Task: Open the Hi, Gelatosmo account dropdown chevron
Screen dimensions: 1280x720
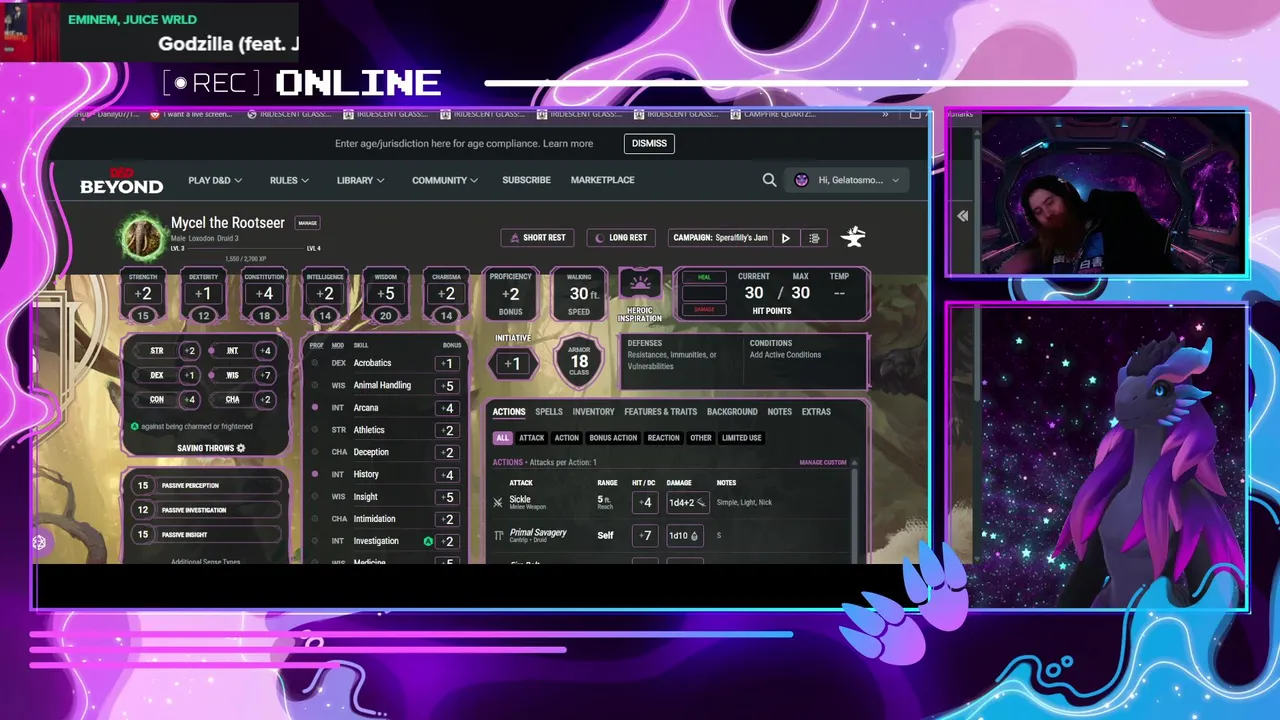Action: coord(895,180)
